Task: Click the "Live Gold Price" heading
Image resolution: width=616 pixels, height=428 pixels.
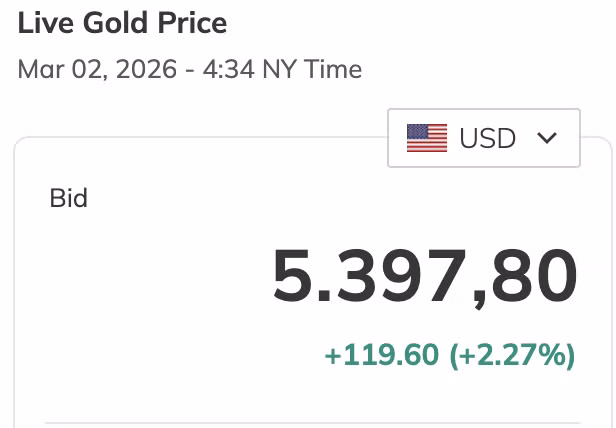Action: pos(122,22)
